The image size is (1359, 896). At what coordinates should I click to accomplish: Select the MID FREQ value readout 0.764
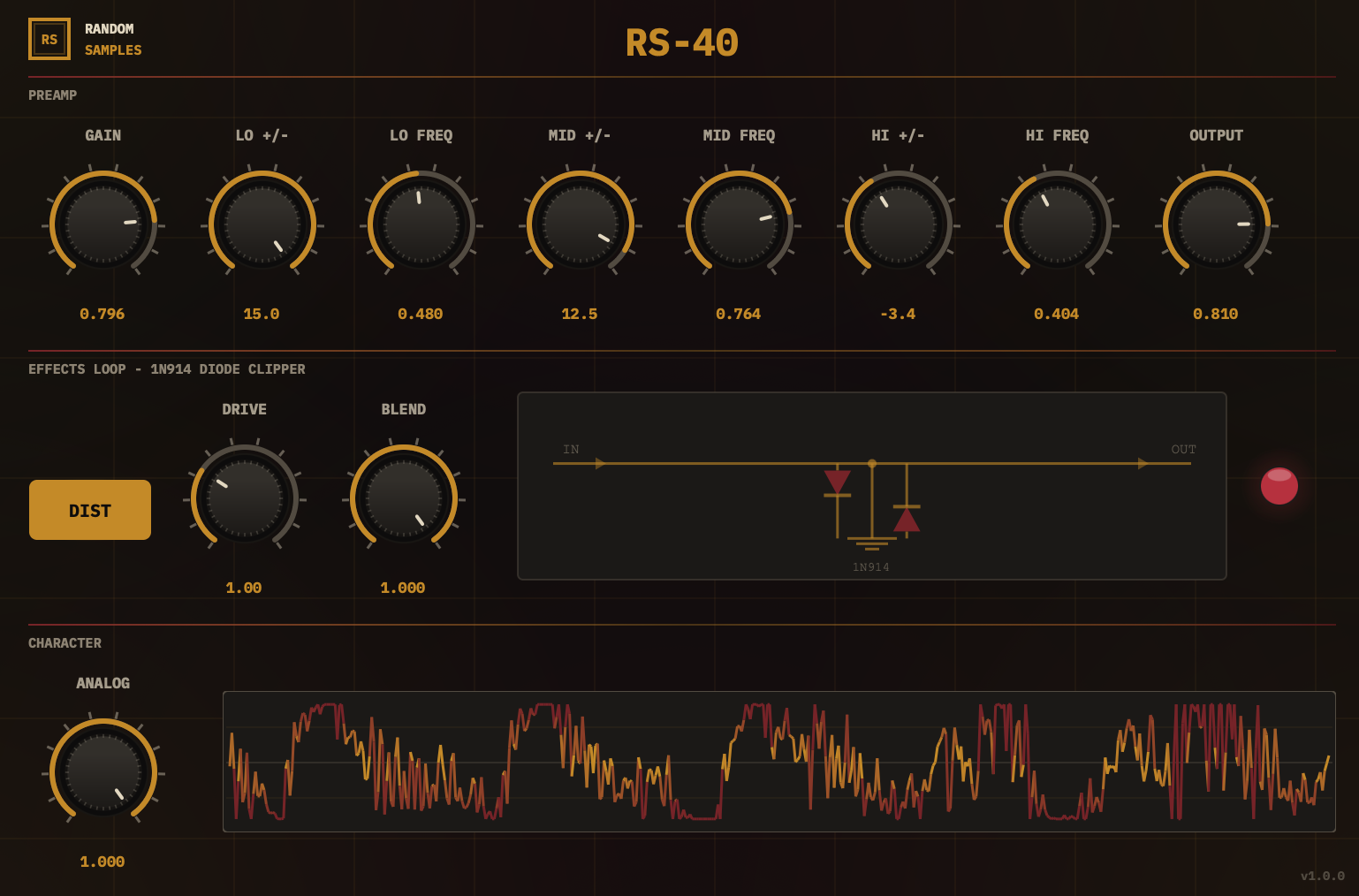[x=740, y=314]
